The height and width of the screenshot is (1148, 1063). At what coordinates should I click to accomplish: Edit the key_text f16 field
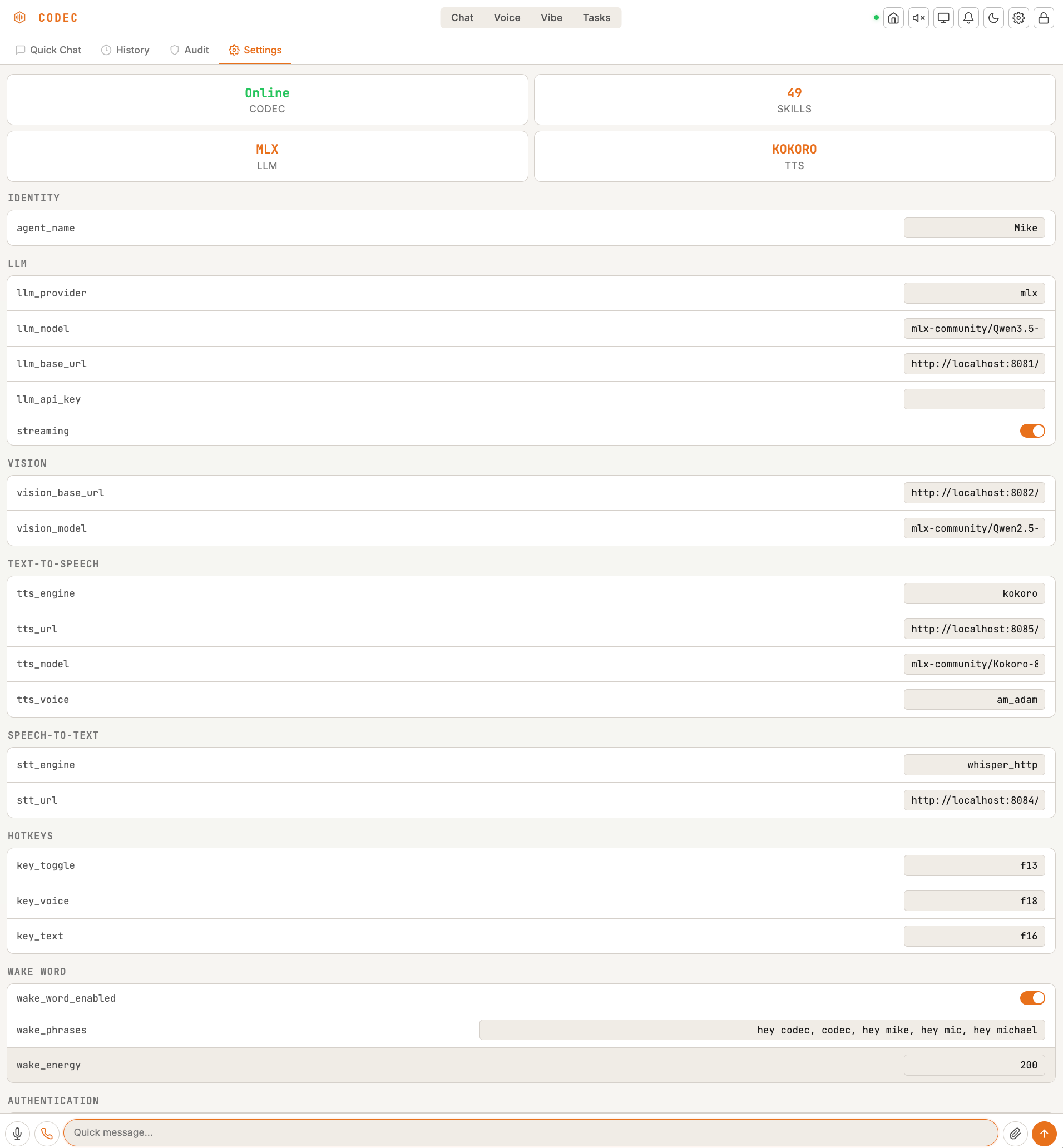point(975,936)
